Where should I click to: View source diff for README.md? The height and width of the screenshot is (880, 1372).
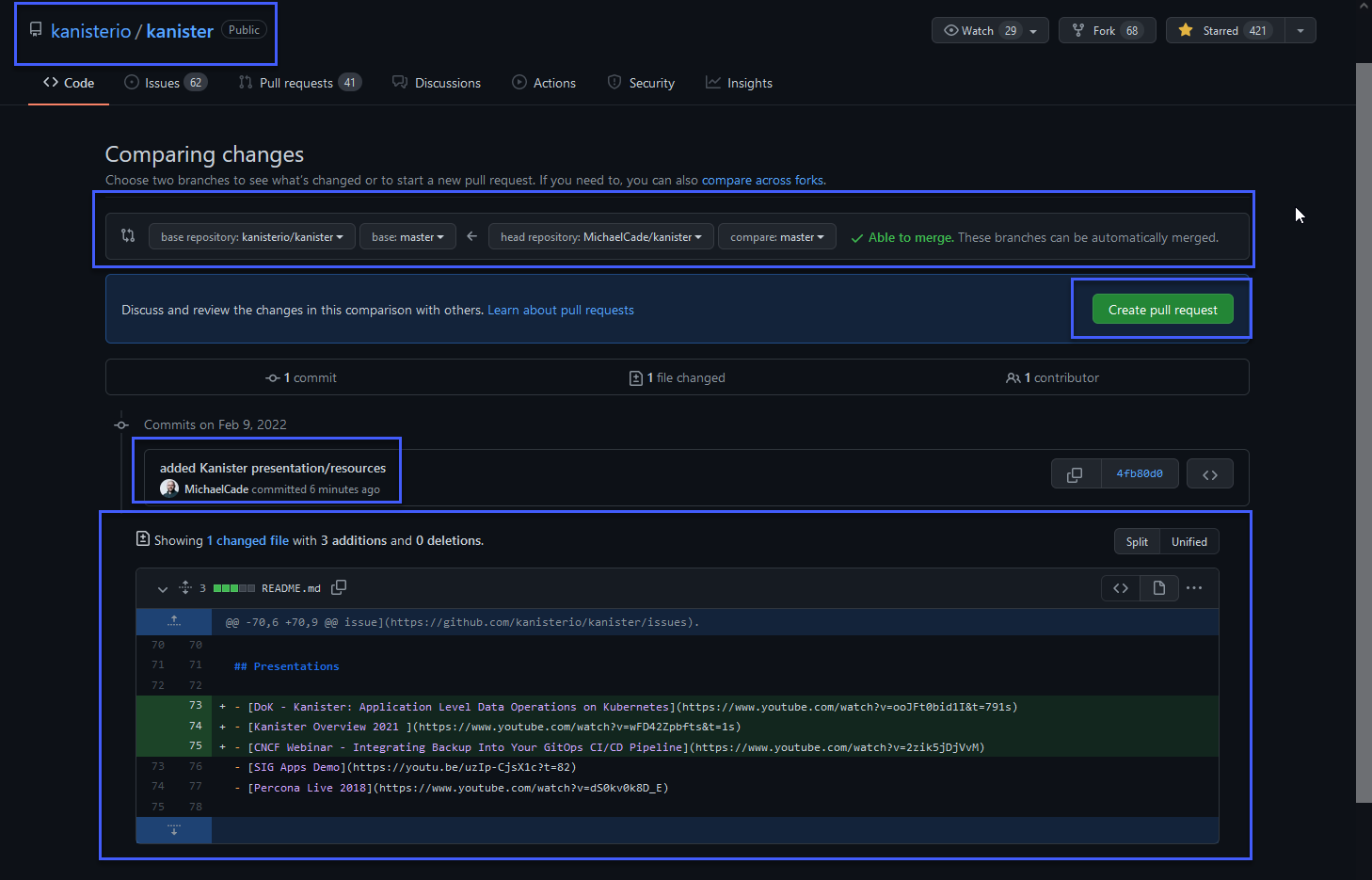coord(1121,588)
